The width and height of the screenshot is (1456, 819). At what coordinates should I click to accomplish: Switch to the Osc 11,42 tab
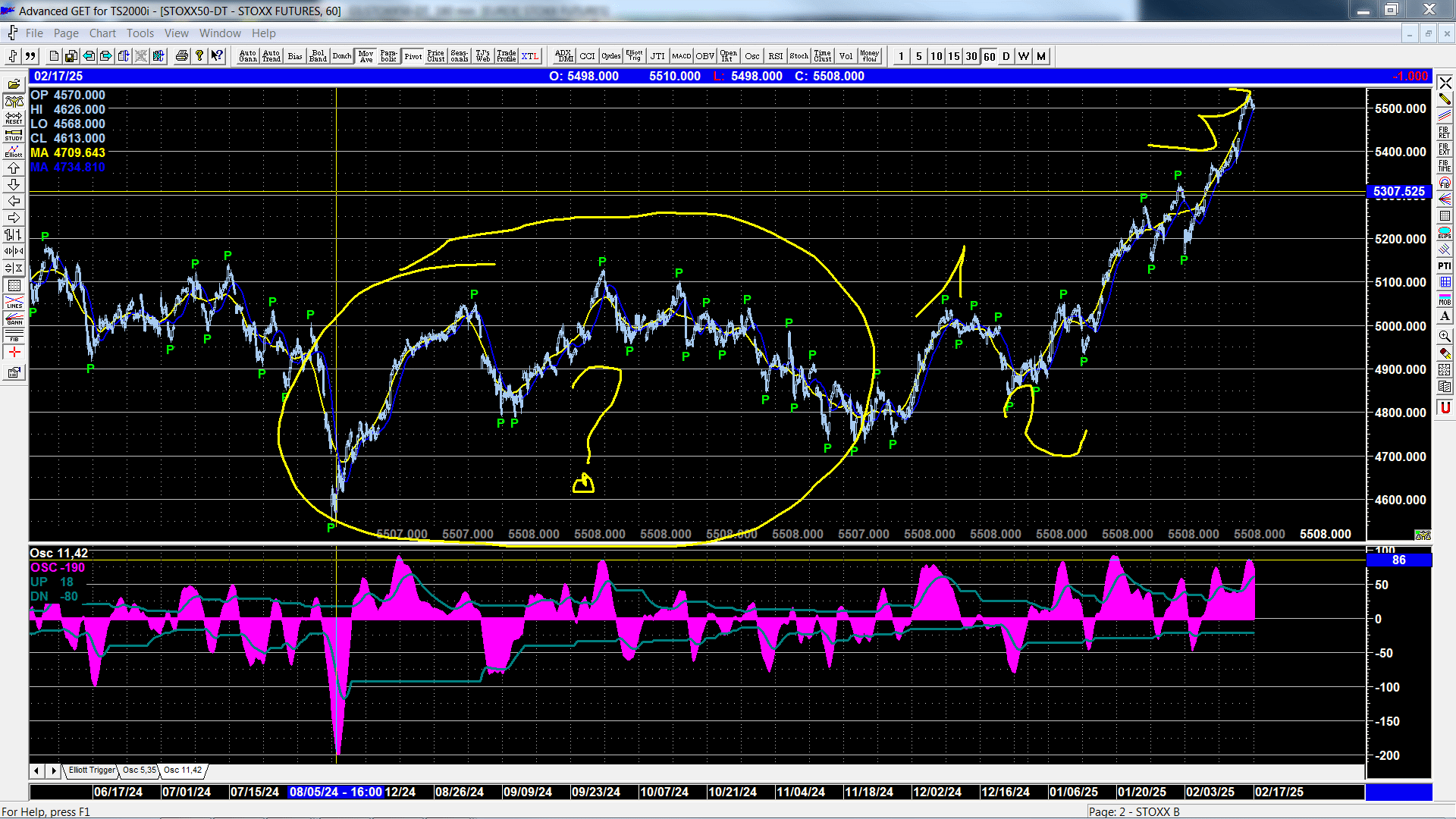[183, 770]
